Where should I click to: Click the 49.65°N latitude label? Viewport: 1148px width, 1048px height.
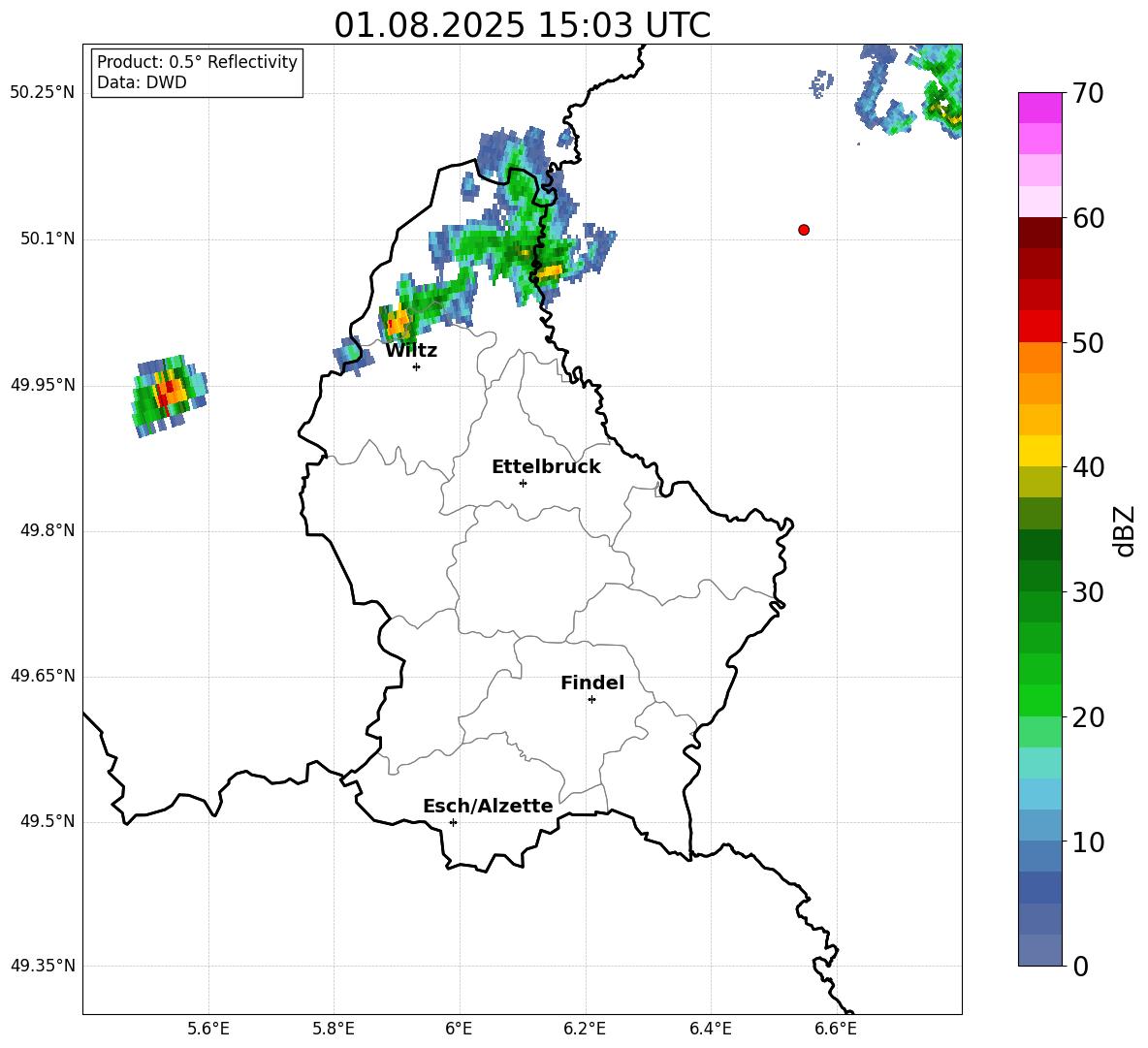pyautogui.click(x=43, y=675)
